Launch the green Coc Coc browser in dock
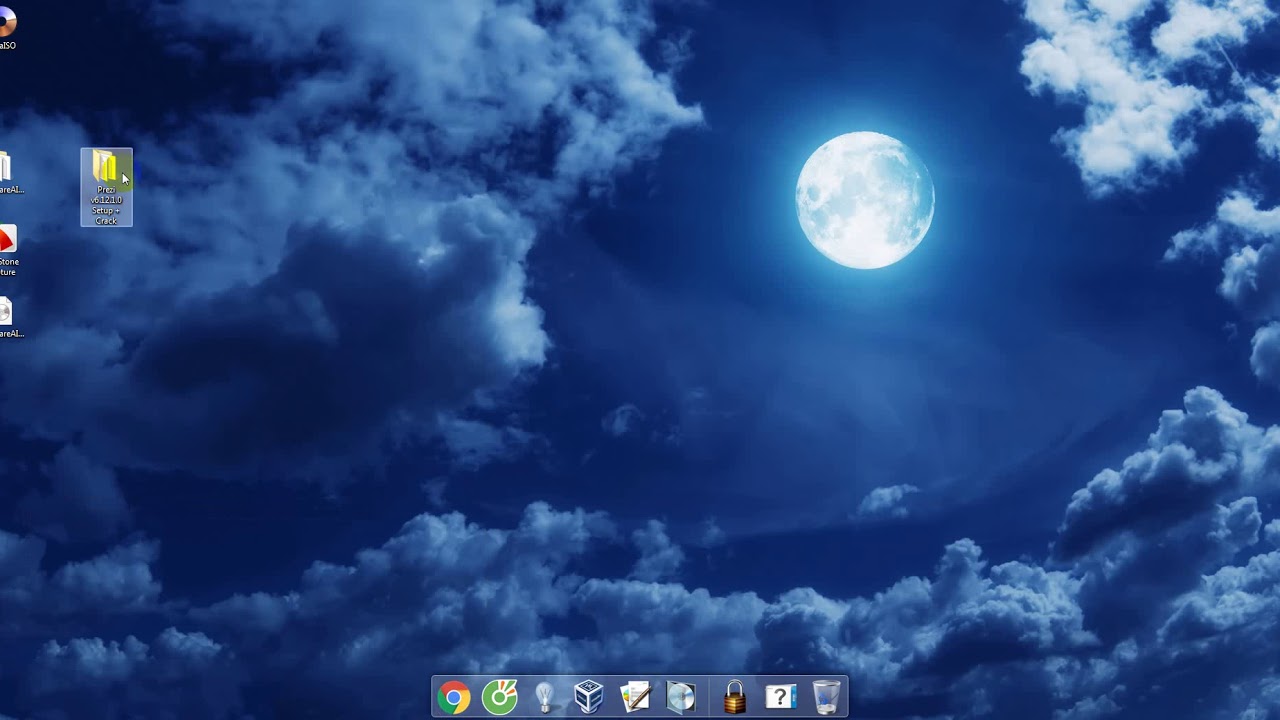Image resolution: width=1280 pixels, height=720 pixels. 499,697
